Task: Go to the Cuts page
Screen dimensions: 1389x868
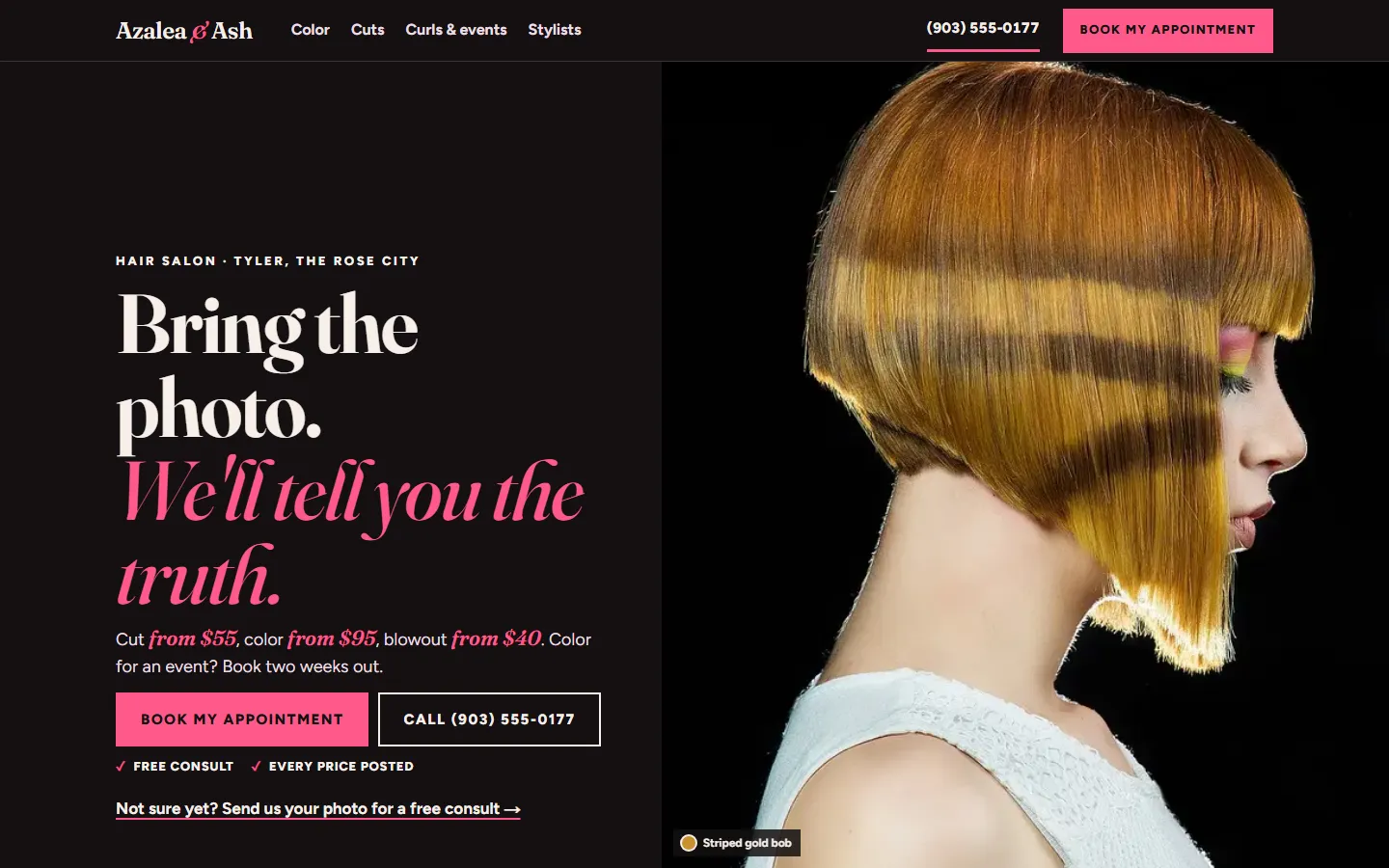Action: click(368, 30)
